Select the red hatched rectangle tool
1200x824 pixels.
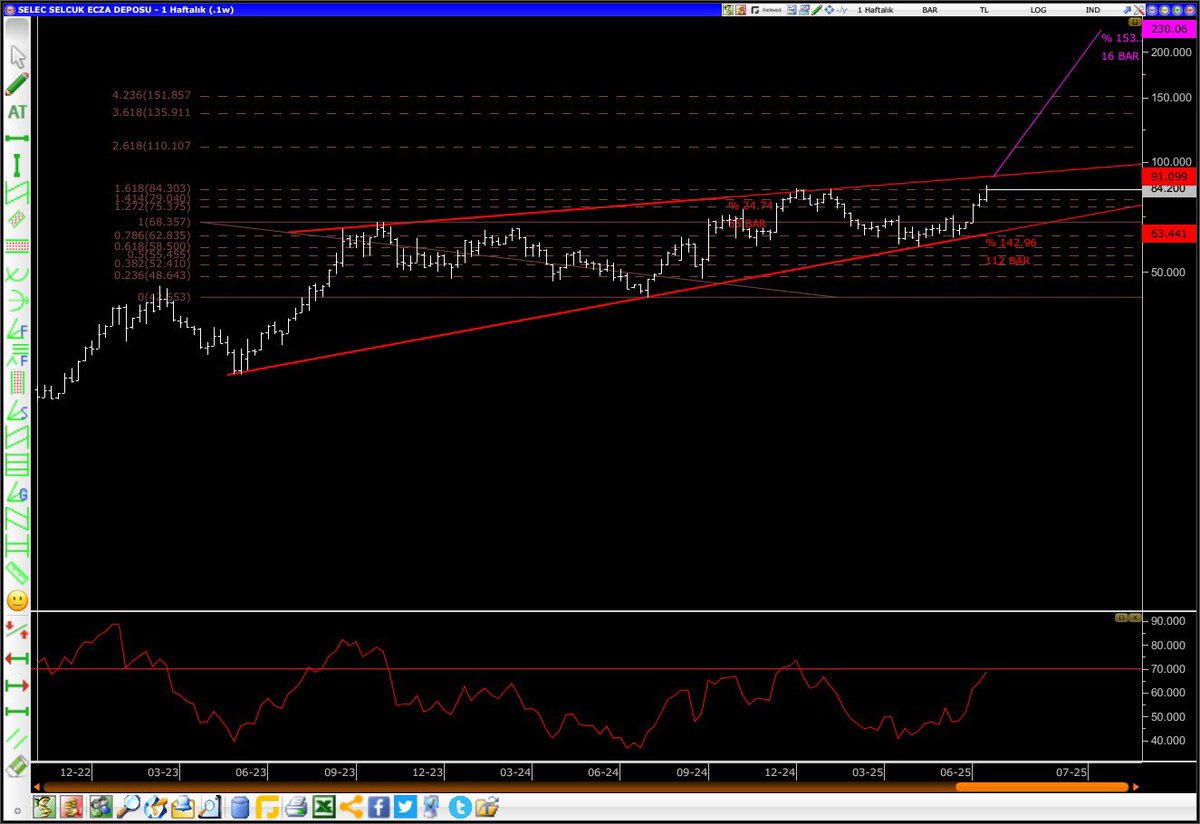[x=17, y=217]
